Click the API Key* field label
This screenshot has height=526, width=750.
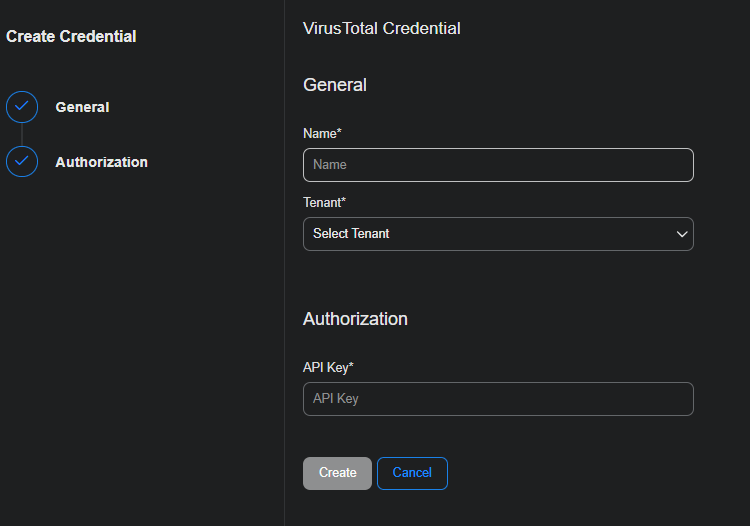click(328, 367)
